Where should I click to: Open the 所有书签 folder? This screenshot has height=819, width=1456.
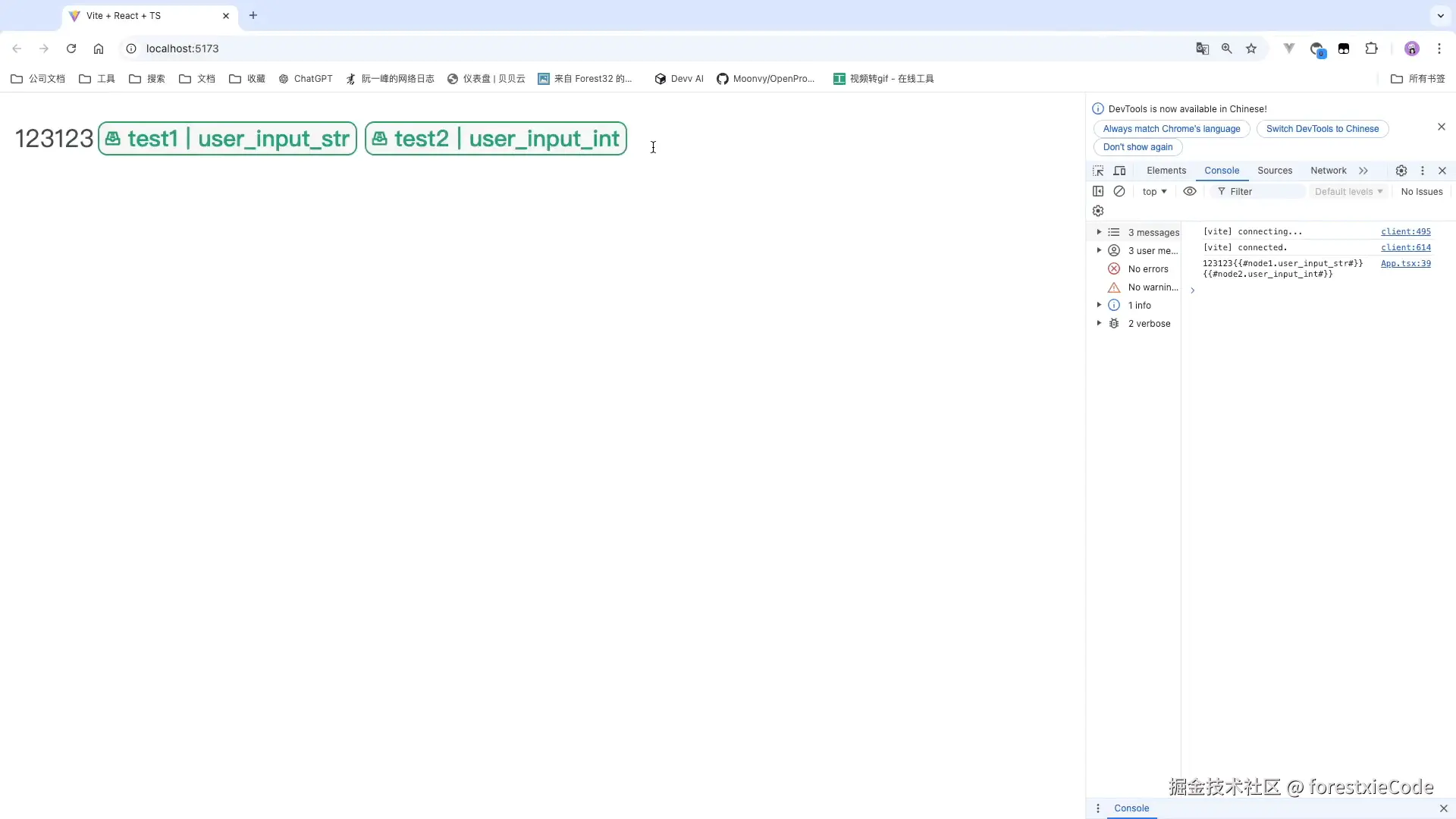coord(1418,79)
